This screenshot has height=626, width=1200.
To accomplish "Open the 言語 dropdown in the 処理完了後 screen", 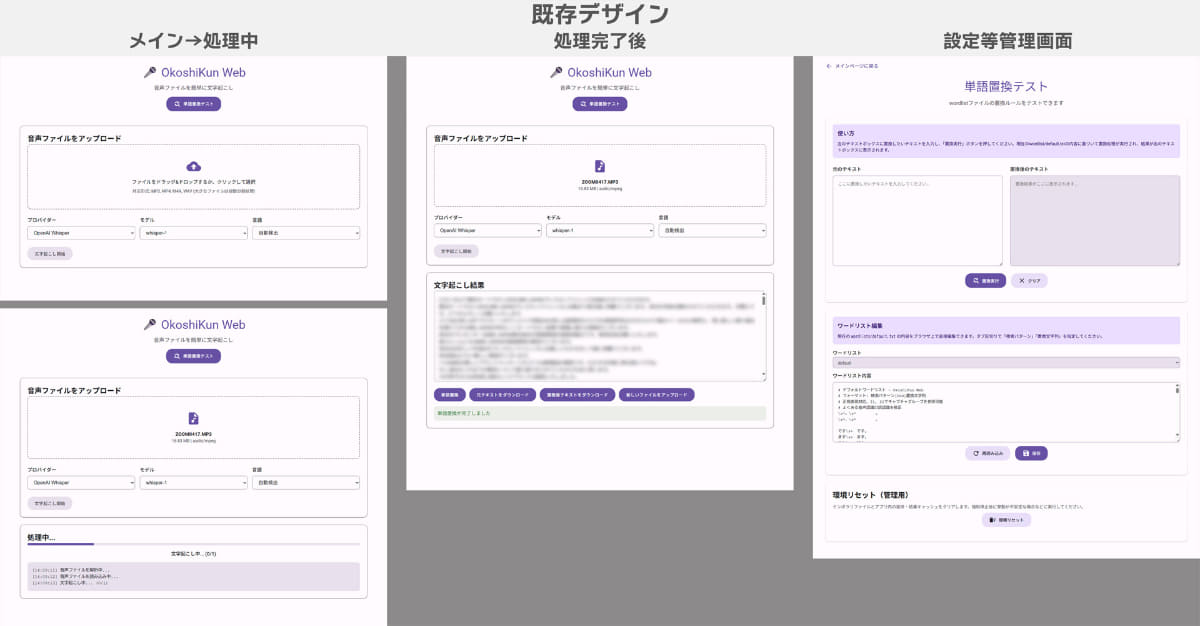I will coord(712,230).
